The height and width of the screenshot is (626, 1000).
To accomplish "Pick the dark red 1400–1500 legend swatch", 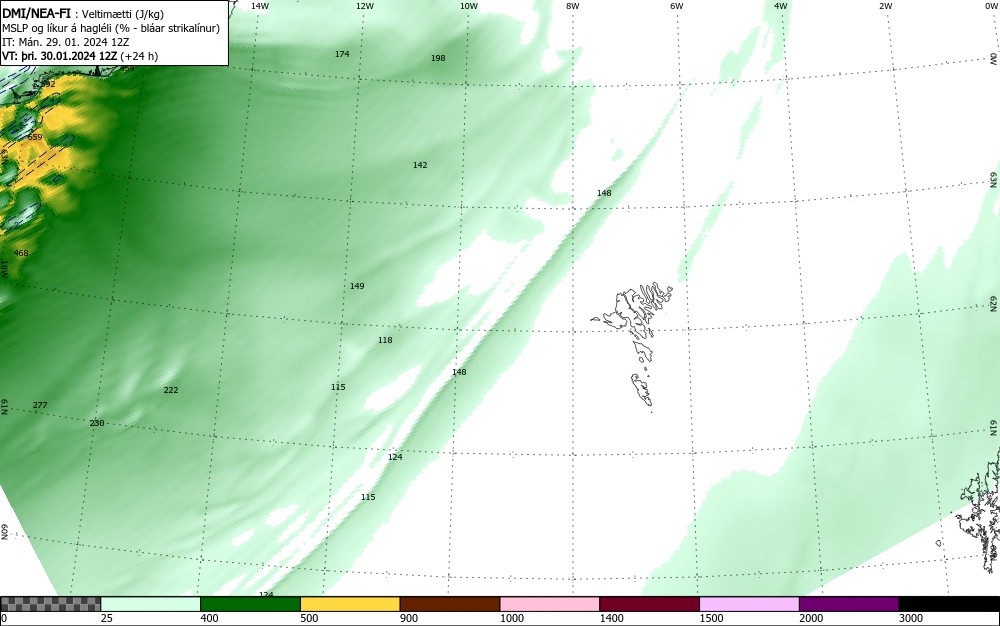I will [x=649, y=604].
